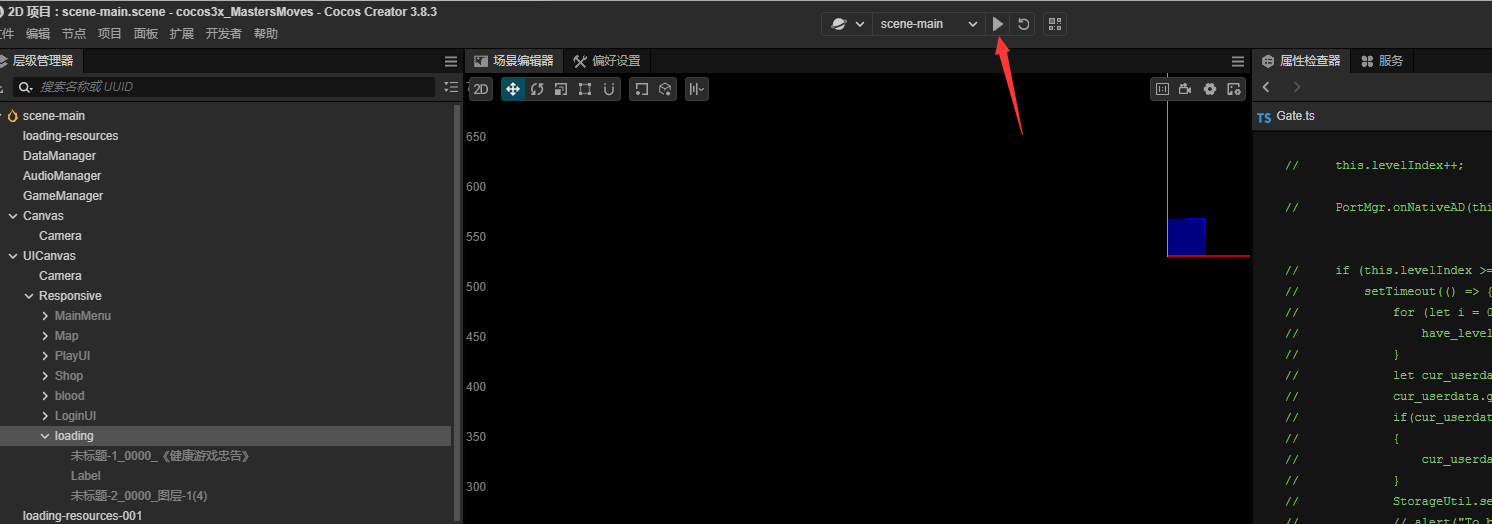Switch to the 服务 tab

coord(1382,61)
